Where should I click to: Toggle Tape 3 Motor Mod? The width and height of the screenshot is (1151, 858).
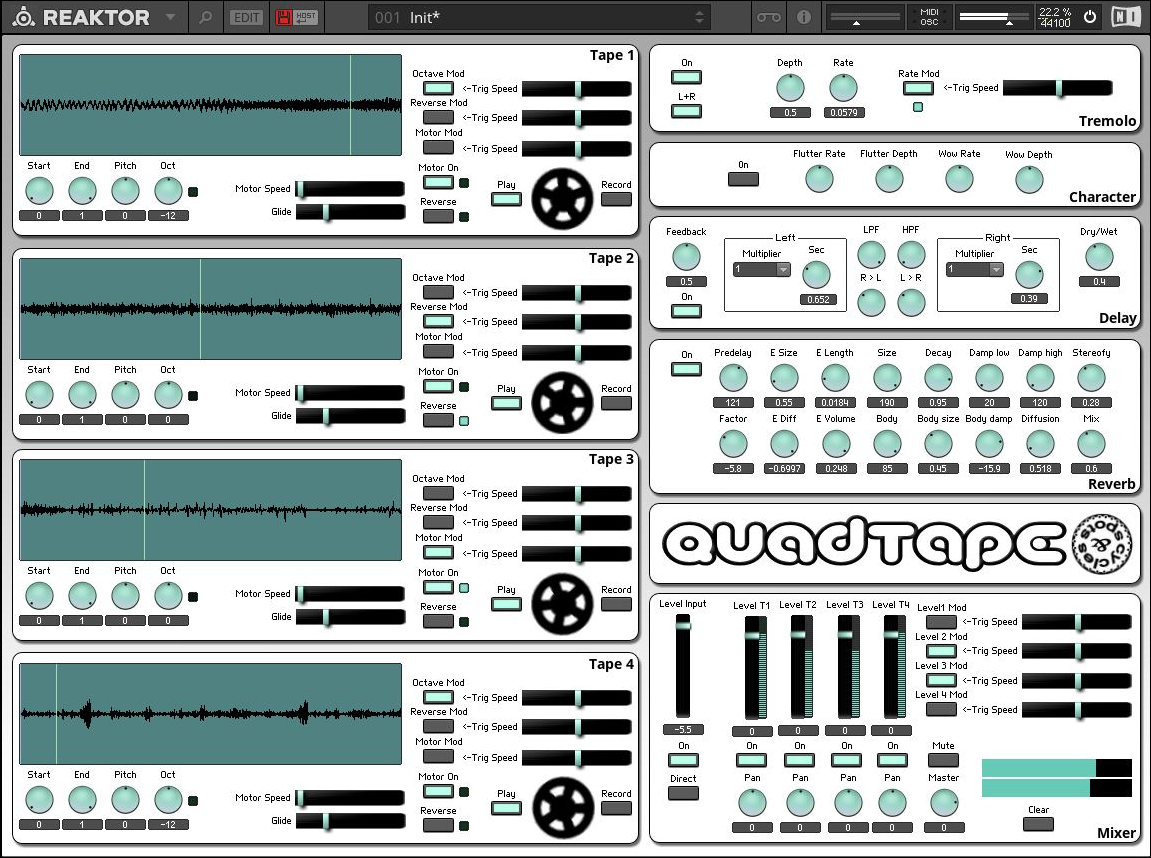[x=438, y=553]
